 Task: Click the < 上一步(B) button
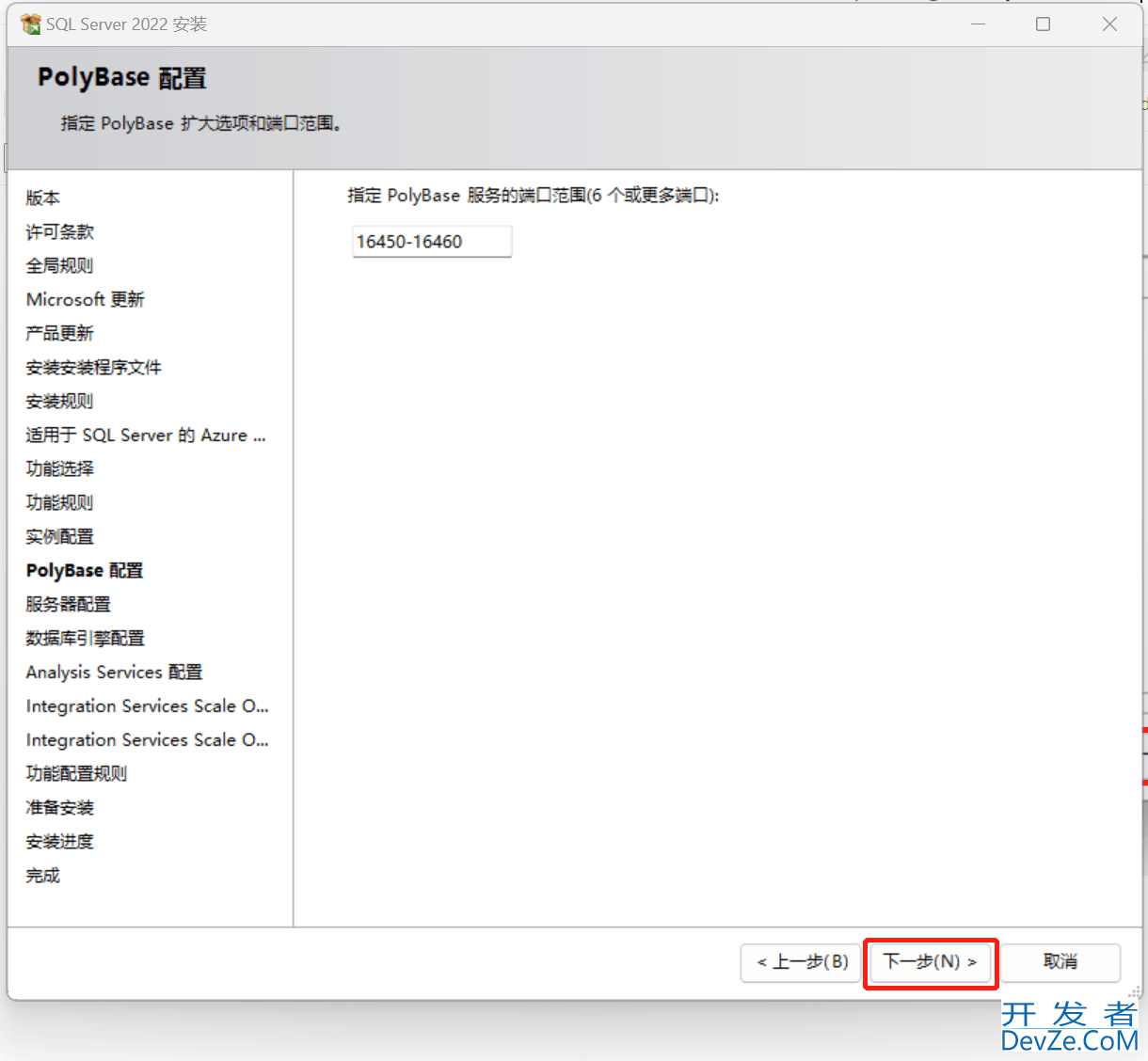point(801,962)
